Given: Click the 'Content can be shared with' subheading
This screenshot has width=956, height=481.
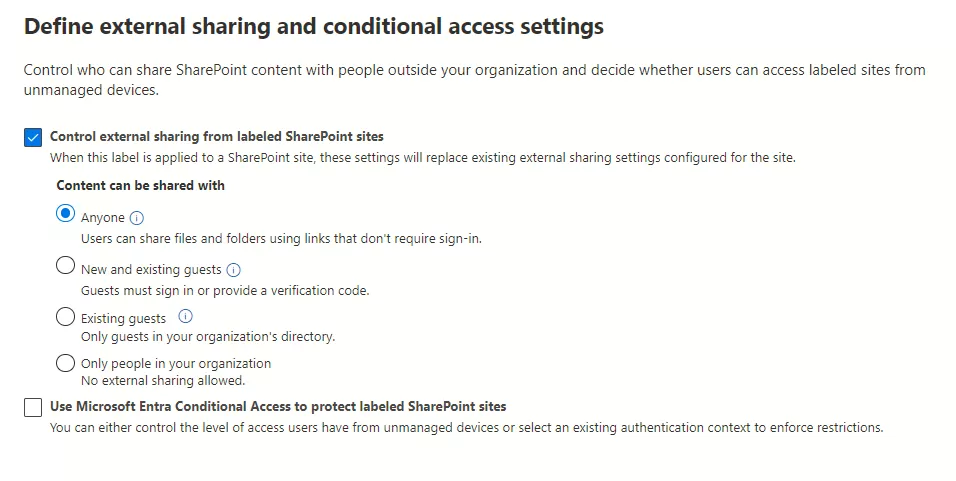Looking at the screenshot, I should point(140,186).
